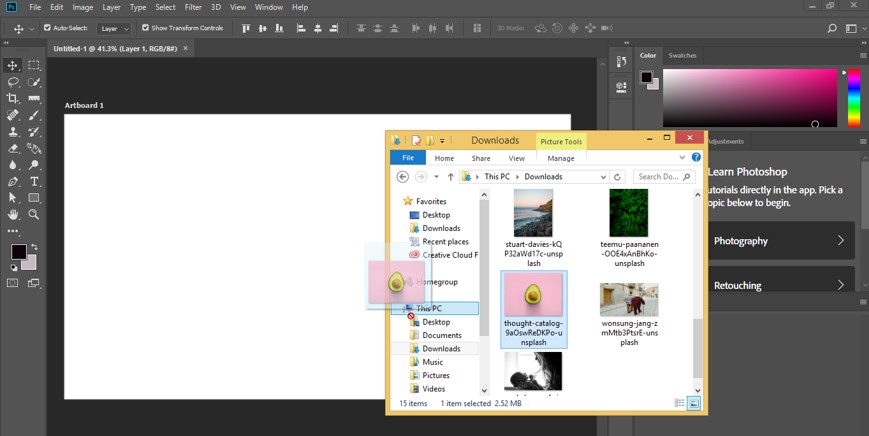Viewport: 869px width, 436px height.
Task: Open the Retouching tutorials link
Action: pyautogui.click(x=779, y=285)
